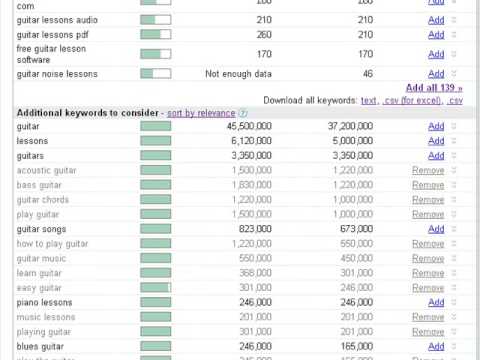Add the guitar noise lessons keyword
Screen dimensions: 480x360
pos(436,74)
